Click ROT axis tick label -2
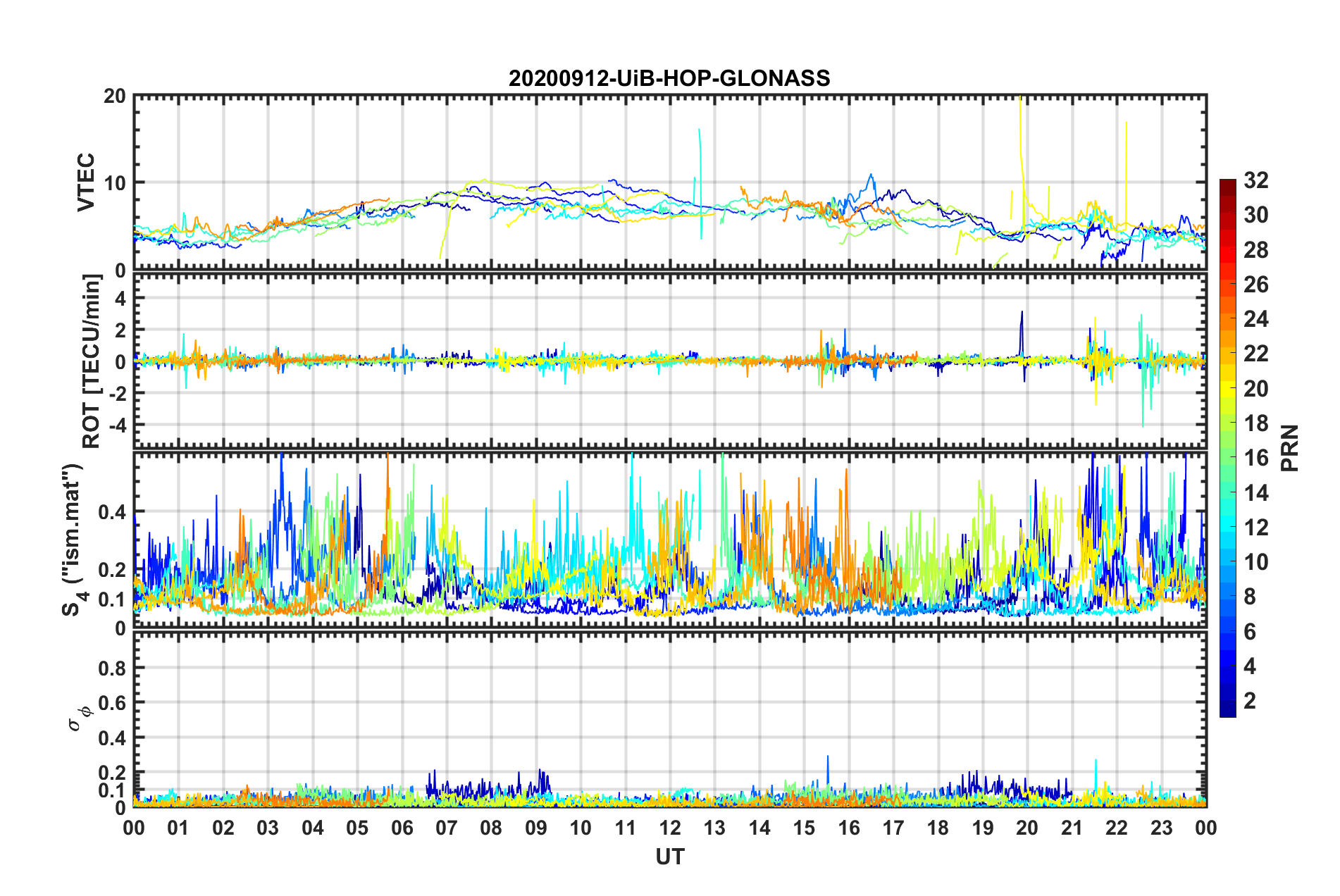1340x896 pixels. pos(118,393)
